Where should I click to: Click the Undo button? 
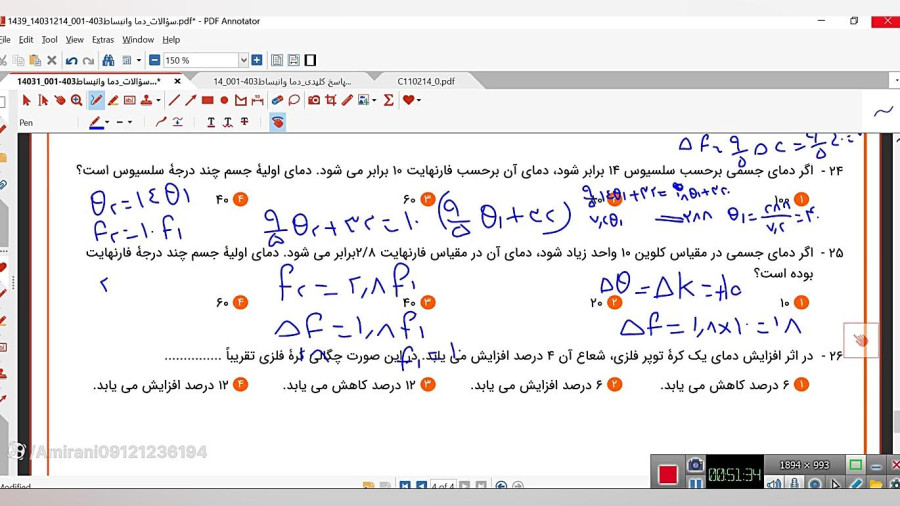click(x=71, y=60)
